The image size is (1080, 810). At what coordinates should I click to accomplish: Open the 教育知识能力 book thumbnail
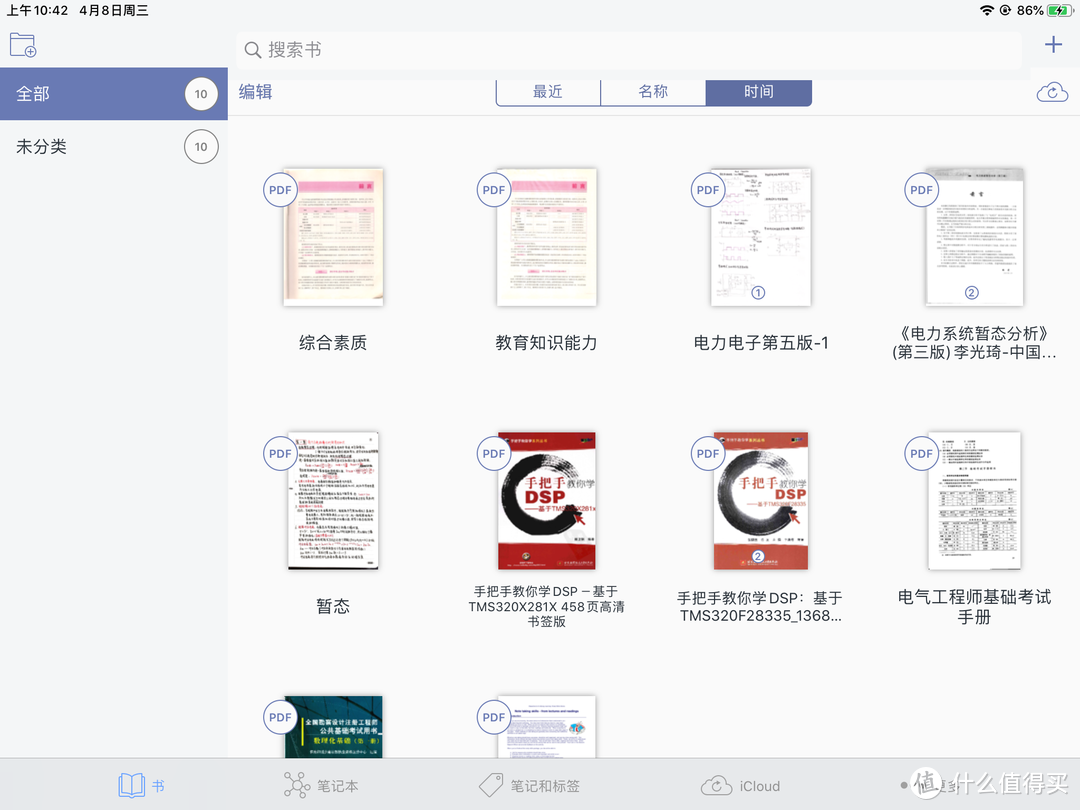(x=547, y=237)
